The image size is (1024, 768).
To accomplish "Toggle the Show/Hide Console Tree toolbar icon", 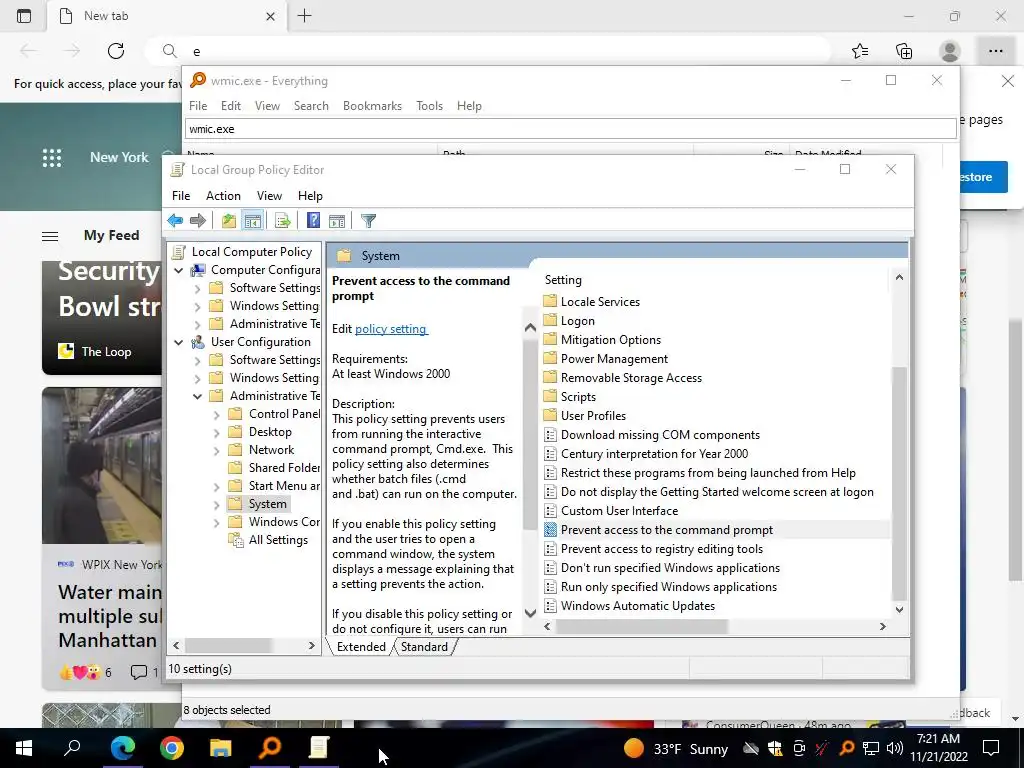I will (x=253, y=221).
